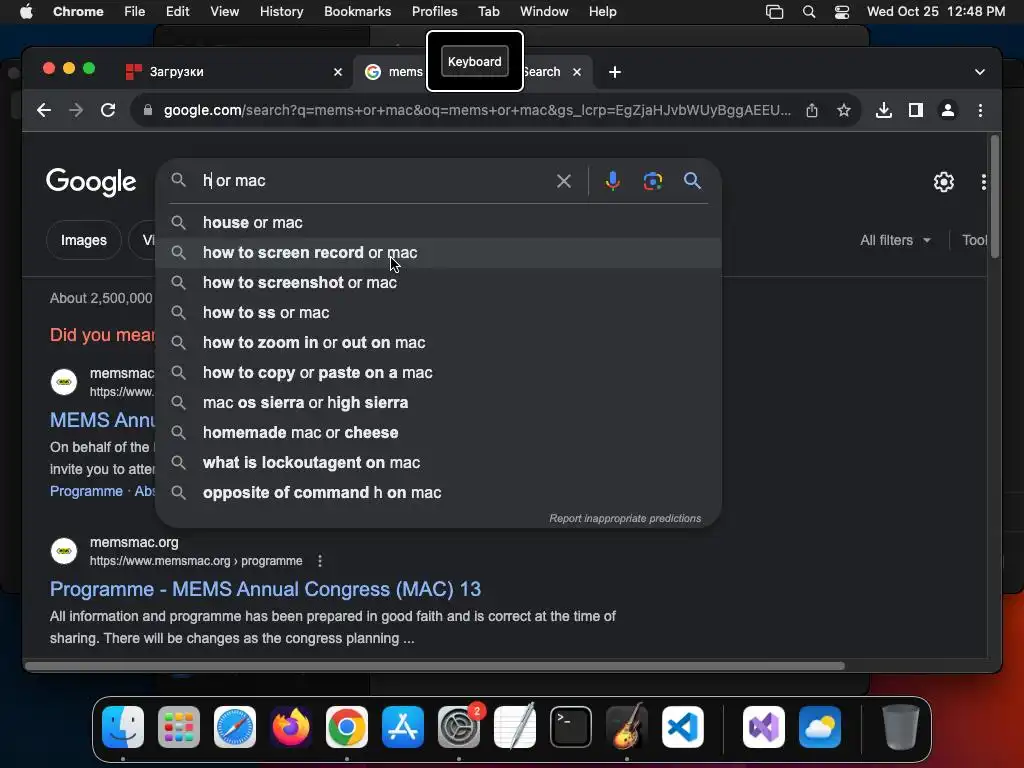The width and height of the screenshot is (1024, 768).
Task: Click inside the Google search field
Action: pos(376,181)
